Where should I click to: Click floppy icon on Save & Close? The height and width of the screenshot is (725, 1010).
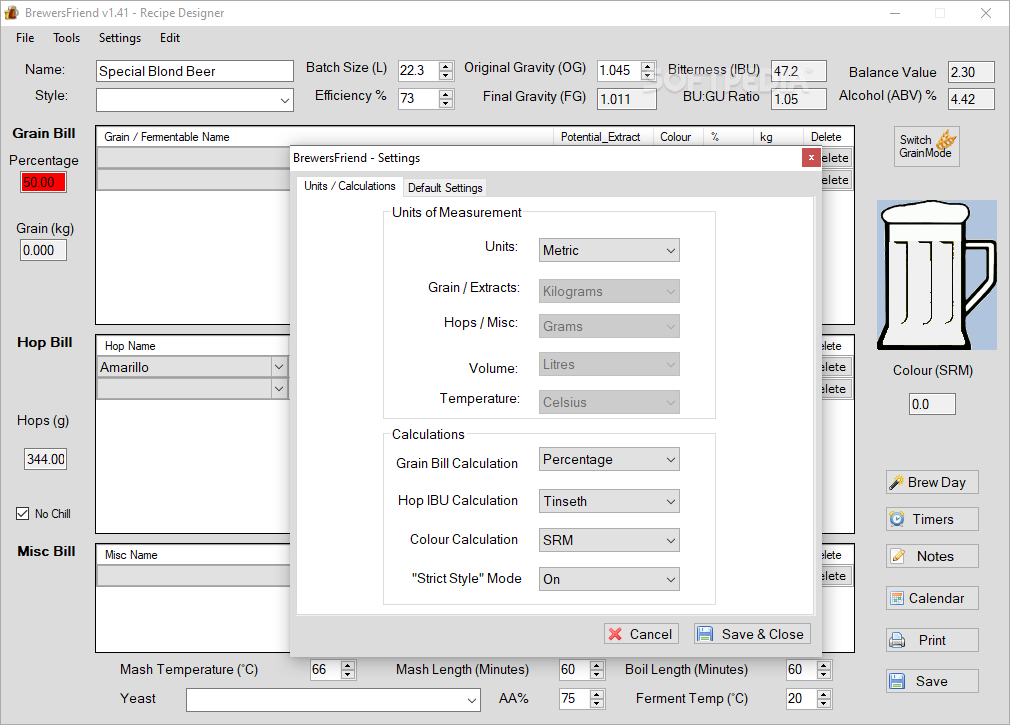pyautogui.click(x=705, y=634)
